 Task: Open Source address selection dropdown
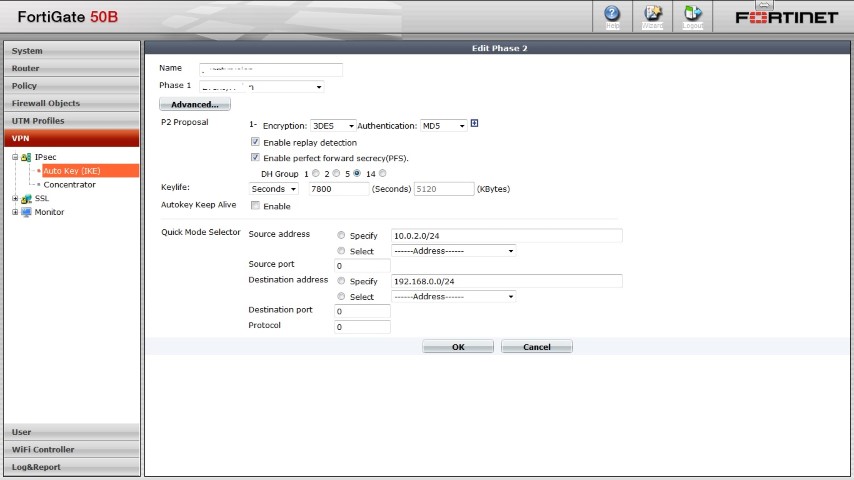454,251
